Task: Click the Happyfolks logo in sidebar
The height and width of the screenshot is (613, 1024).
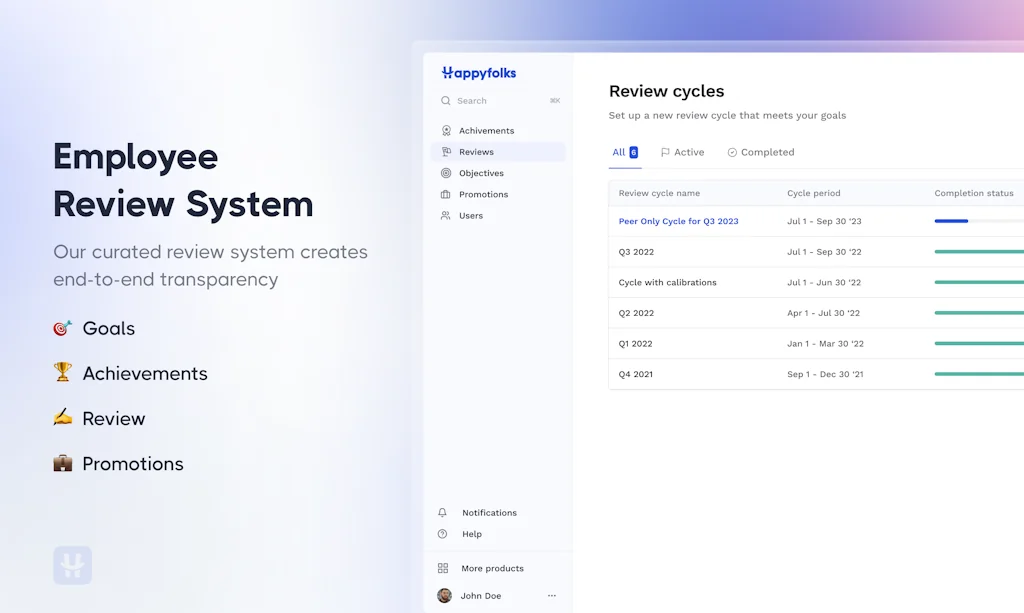Action: tap(479, 73)
